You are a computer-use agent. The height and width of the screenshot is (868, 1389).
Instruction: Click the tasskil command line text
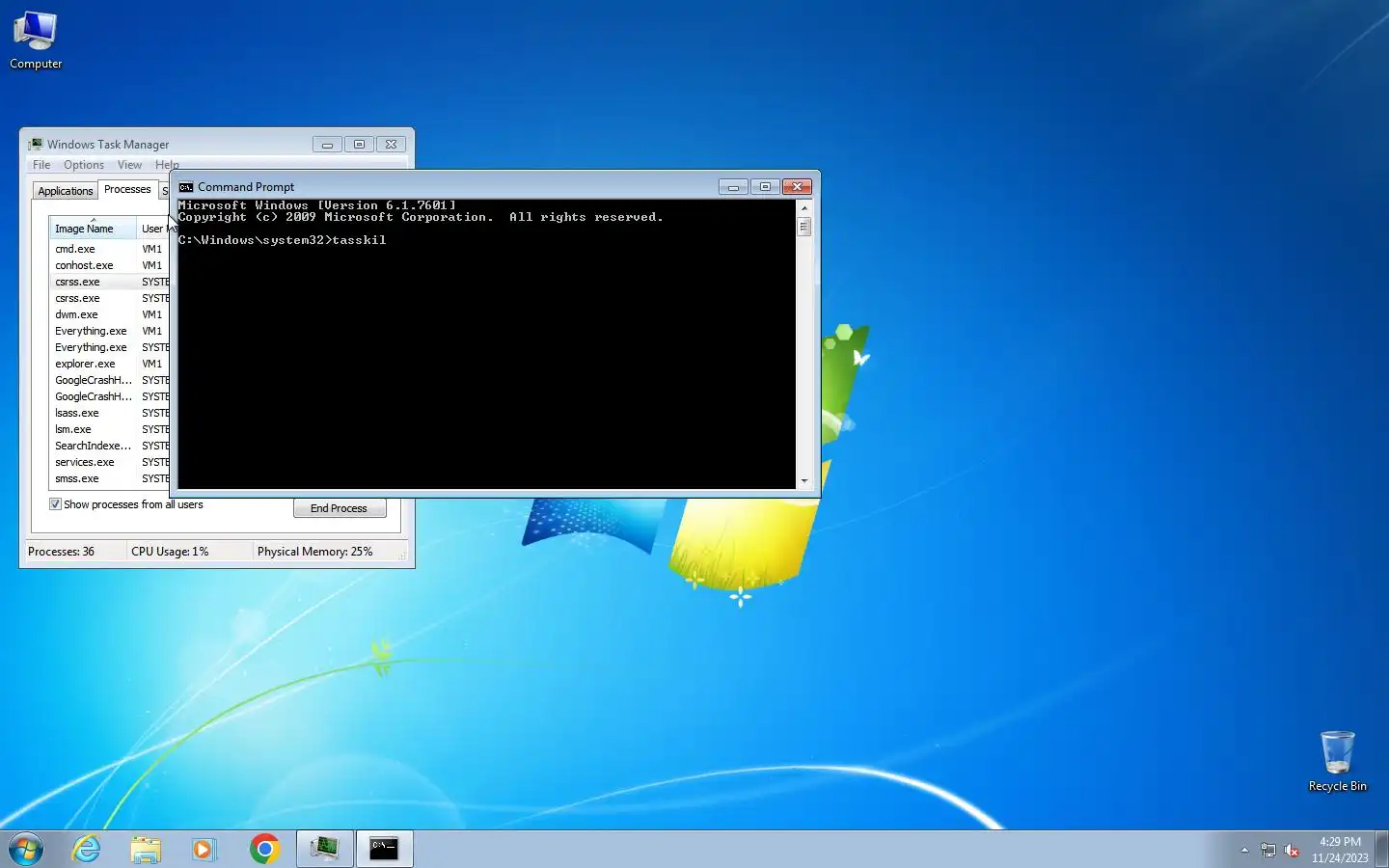[359, 240]
